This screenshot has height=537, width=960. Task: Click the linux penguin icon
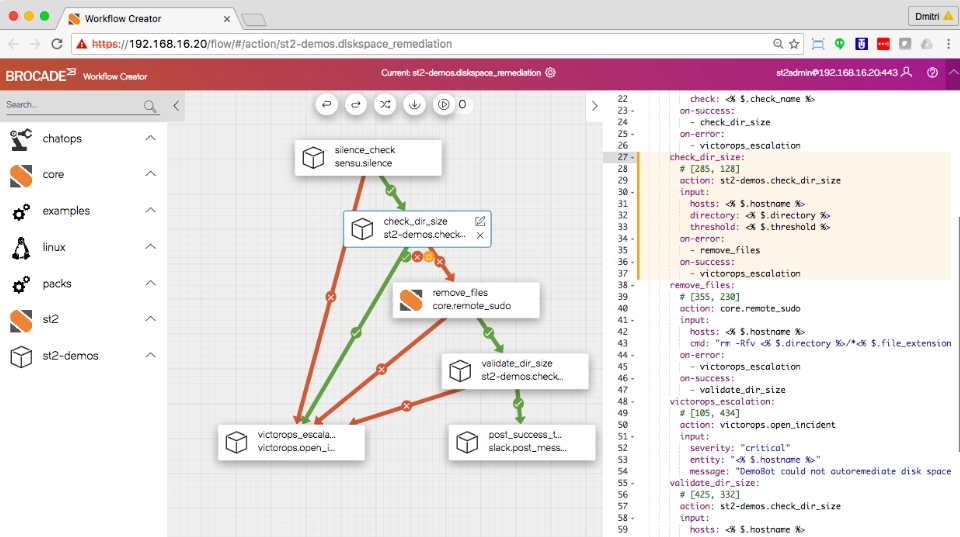tap(21, 248)
